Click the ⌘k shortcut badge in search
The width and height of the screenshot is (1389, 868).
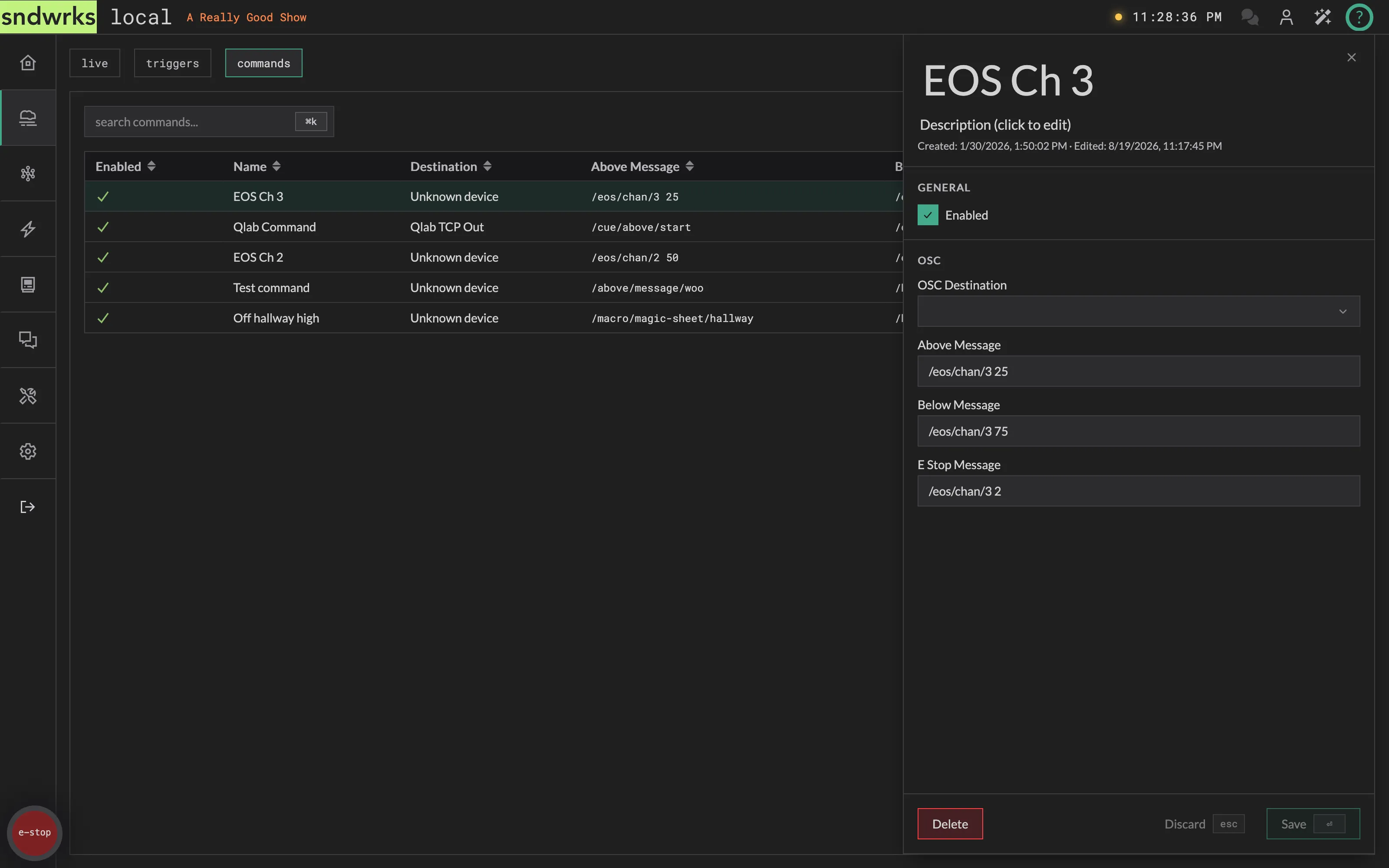(x=311, y=122)
